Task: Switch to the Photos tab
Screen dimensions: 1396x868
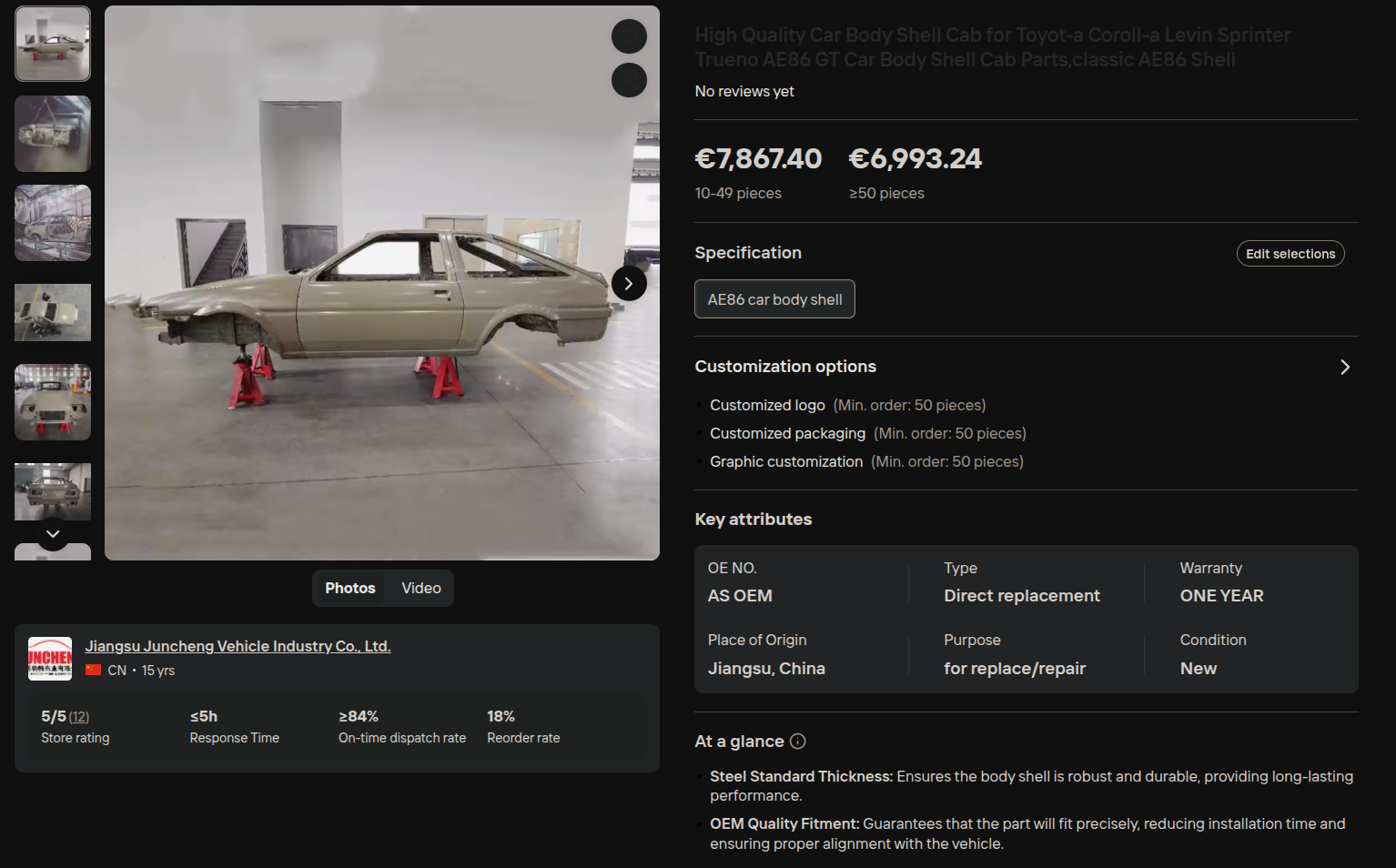Action: click(x=350, y=589)
